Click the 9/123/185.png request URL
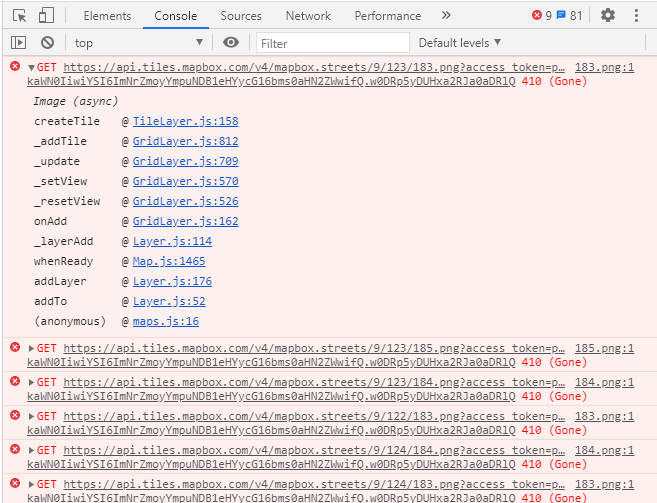This screenshot has height=503, width=657. tap(314, 348)
